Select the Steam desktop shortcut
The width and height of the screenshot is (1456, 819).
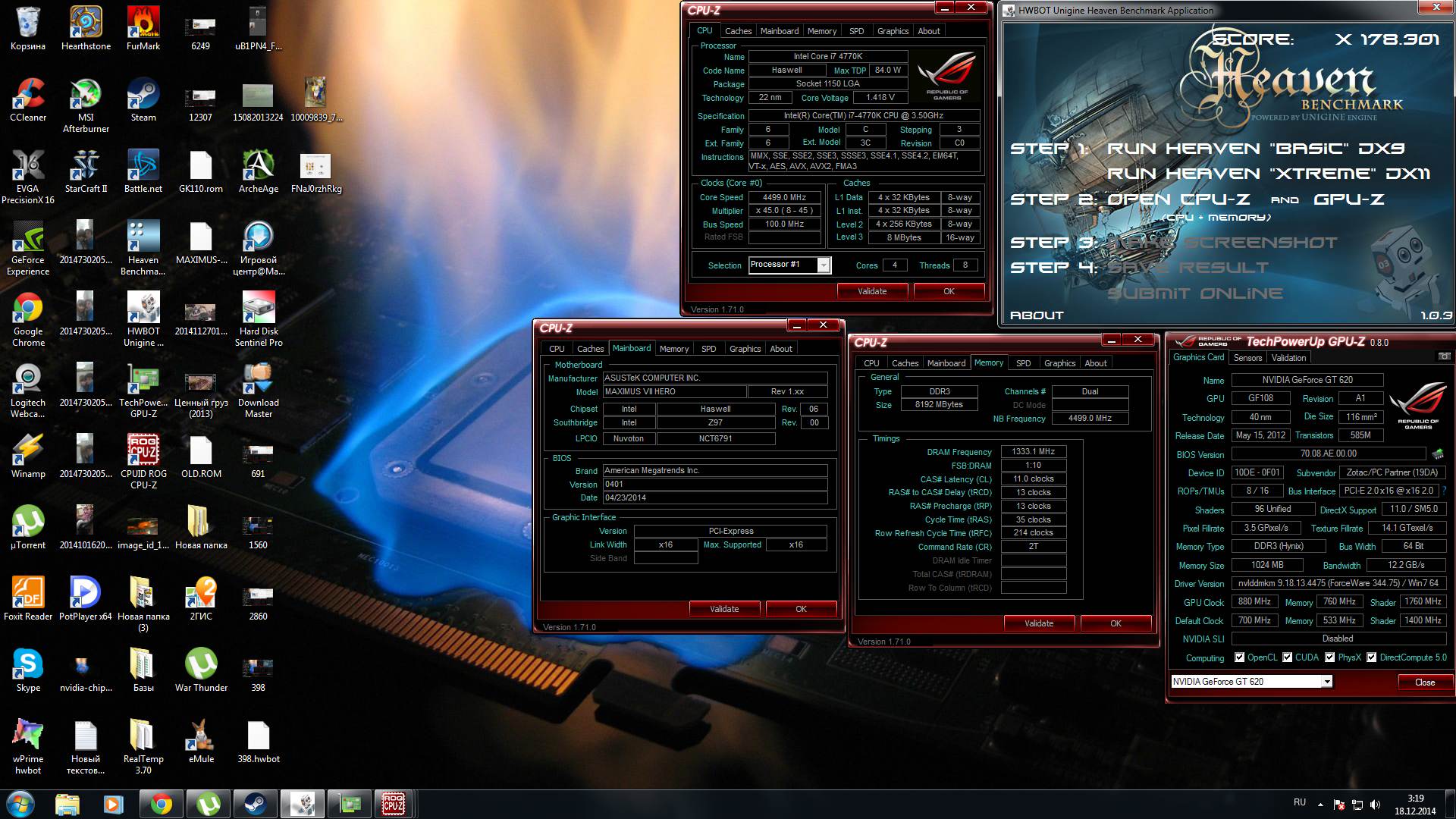pyautogui.click(x=143, y=99)
